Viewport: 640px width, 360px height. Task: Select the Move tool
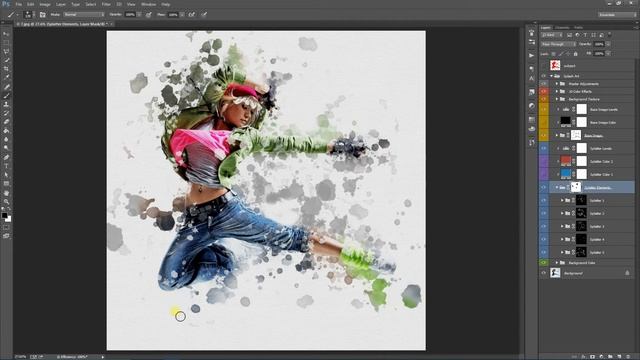click(x=6, y=34)
